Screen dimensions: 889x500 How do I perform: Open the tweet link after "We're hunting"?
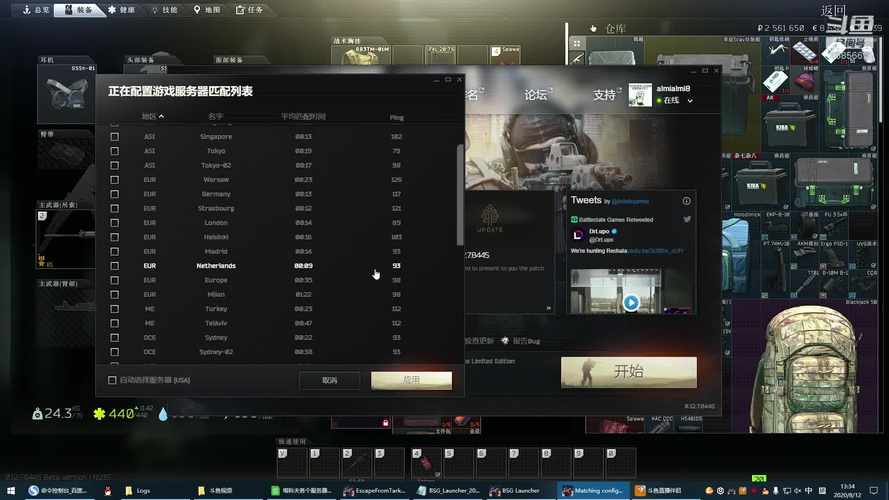click(x=655, y=251)
